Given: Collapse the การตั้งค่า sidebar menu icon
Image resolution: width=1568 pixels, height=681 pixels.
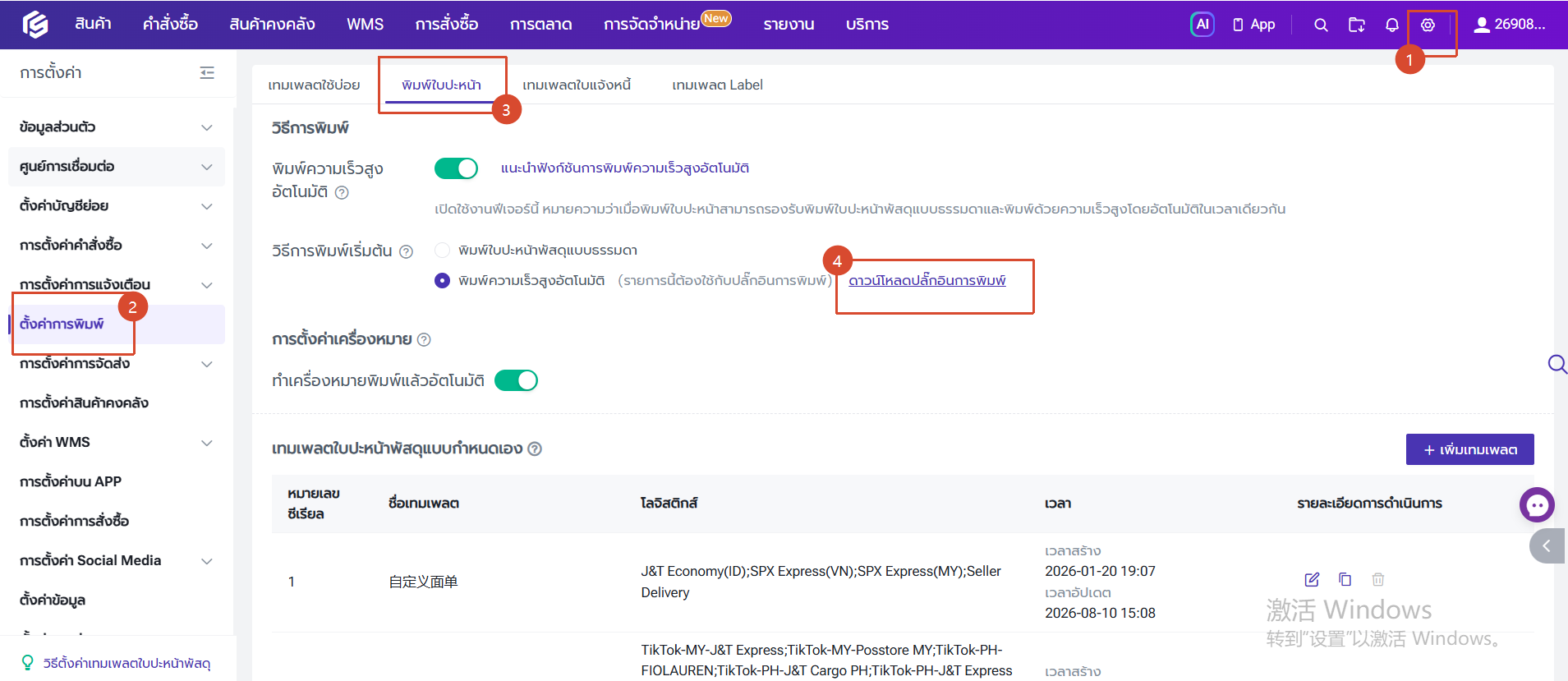Looking at the screenshot, I should click(x=207, y=73).
